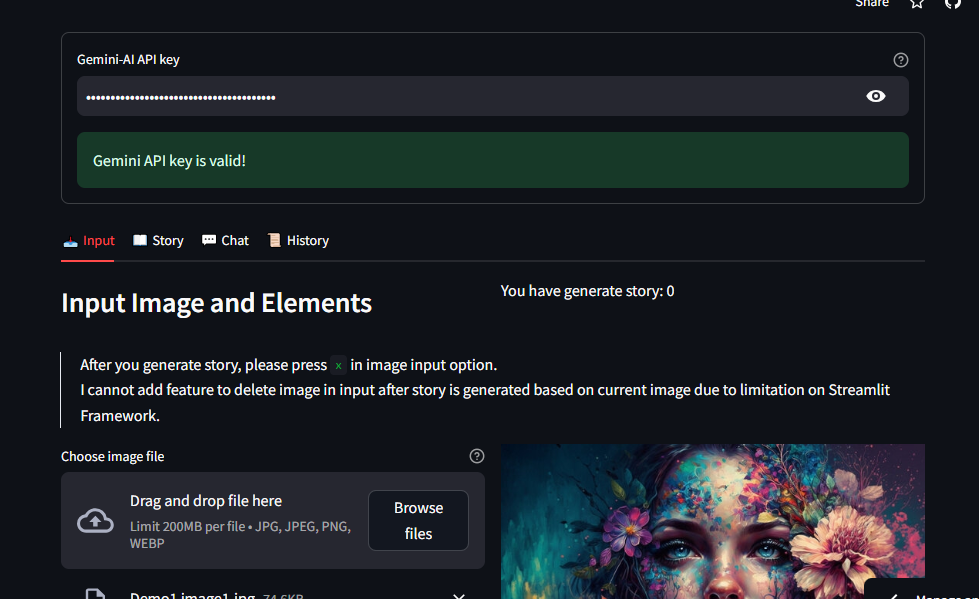This screenshot has width=979, height=599.
Task: Click the 'Gemini-AI API key' label
Action: point(128,60)
